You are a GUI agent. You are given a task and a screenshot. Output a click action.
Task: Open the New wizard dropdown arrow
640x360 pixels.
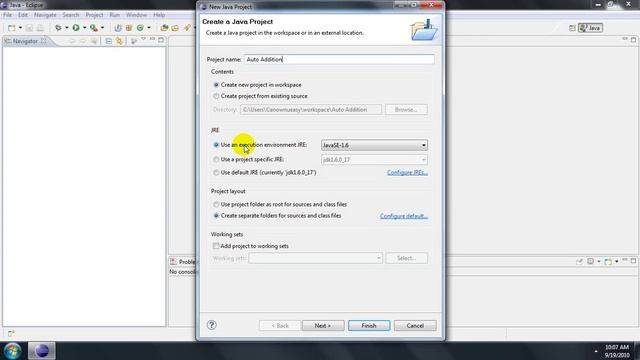20,28
